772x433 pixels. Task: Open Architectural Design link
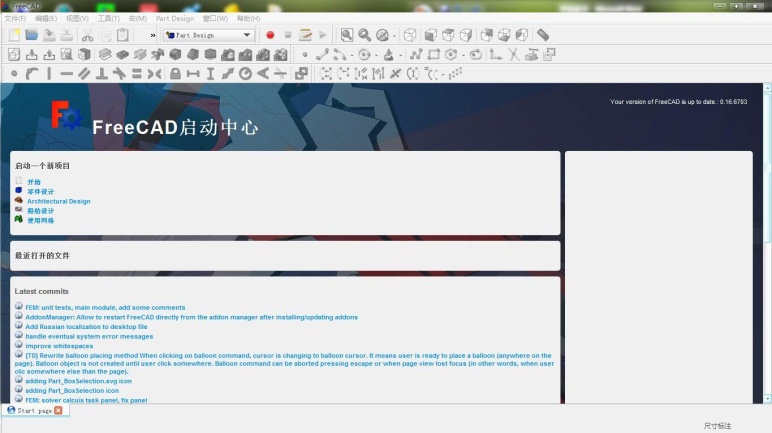(x=59, y=201)
